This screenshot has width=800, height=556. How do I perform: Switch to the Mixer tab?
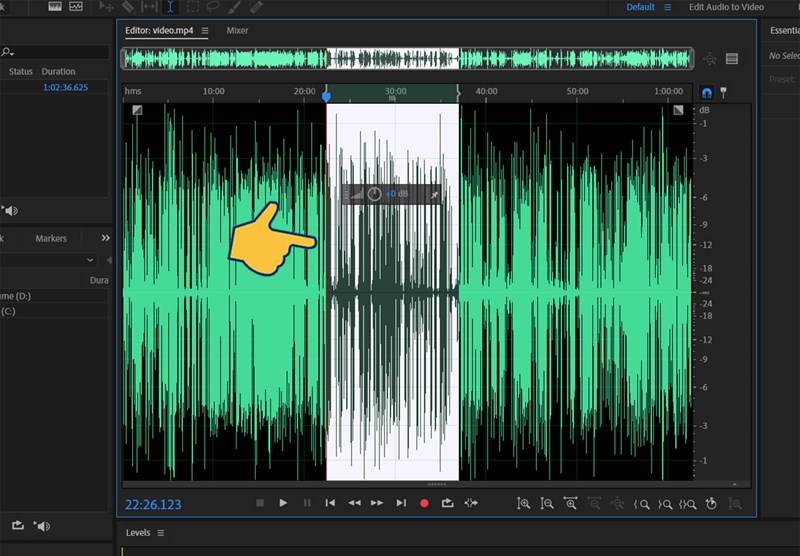coord(238,31)
